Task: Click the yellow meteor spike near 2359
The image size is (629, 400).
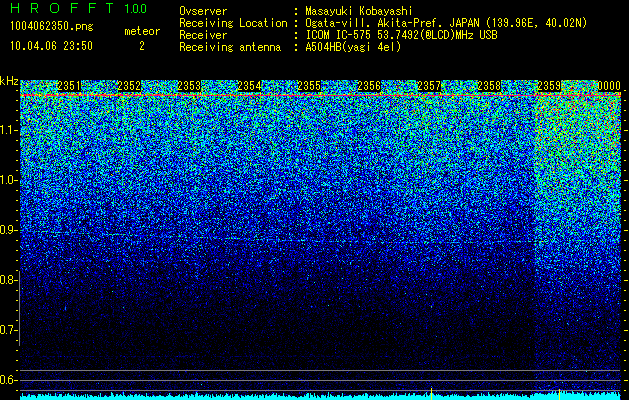Action: coord(560,394)
